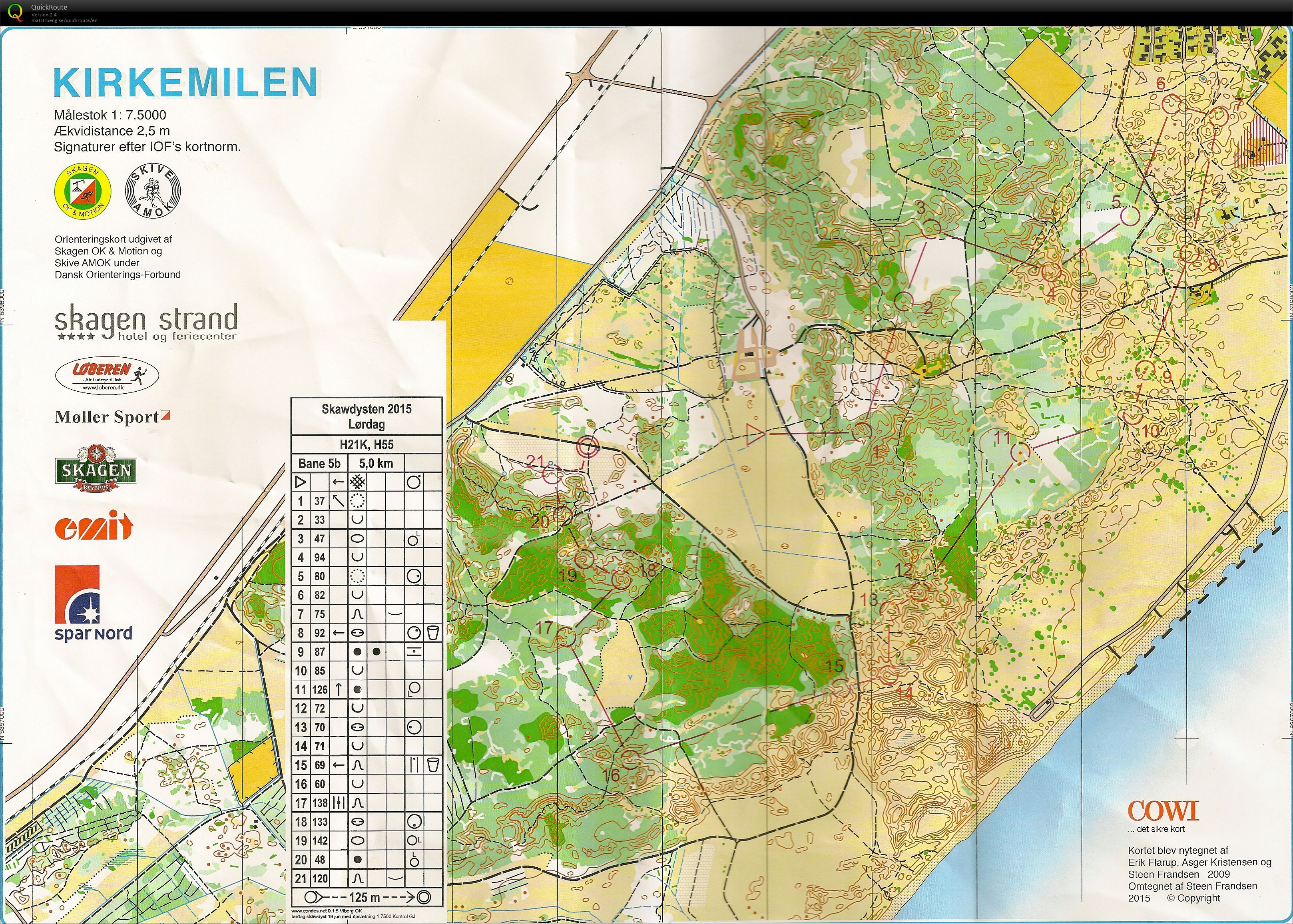This screenshot has height=924, width=1293.
Task: Click the Skagen OK & Motion club logo
Action: click(82, 191)
